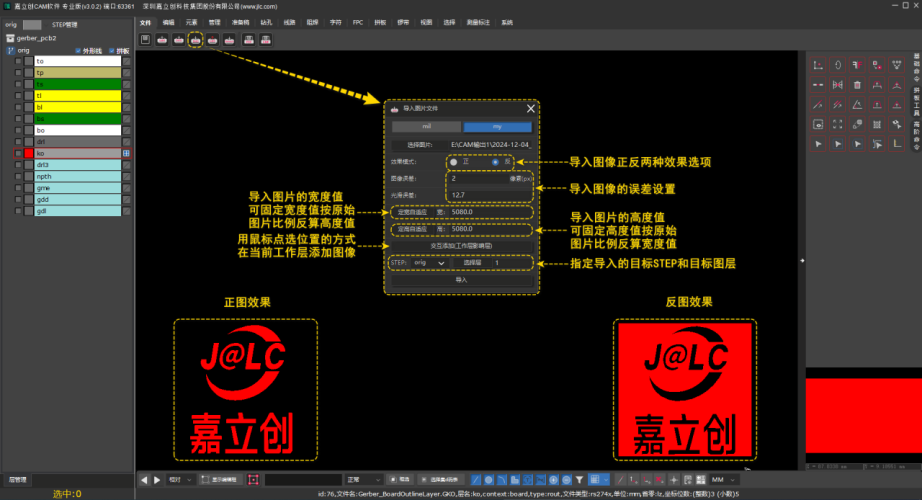
Task: Click the color swatch of tl layer
Action: tap(29, 95)
